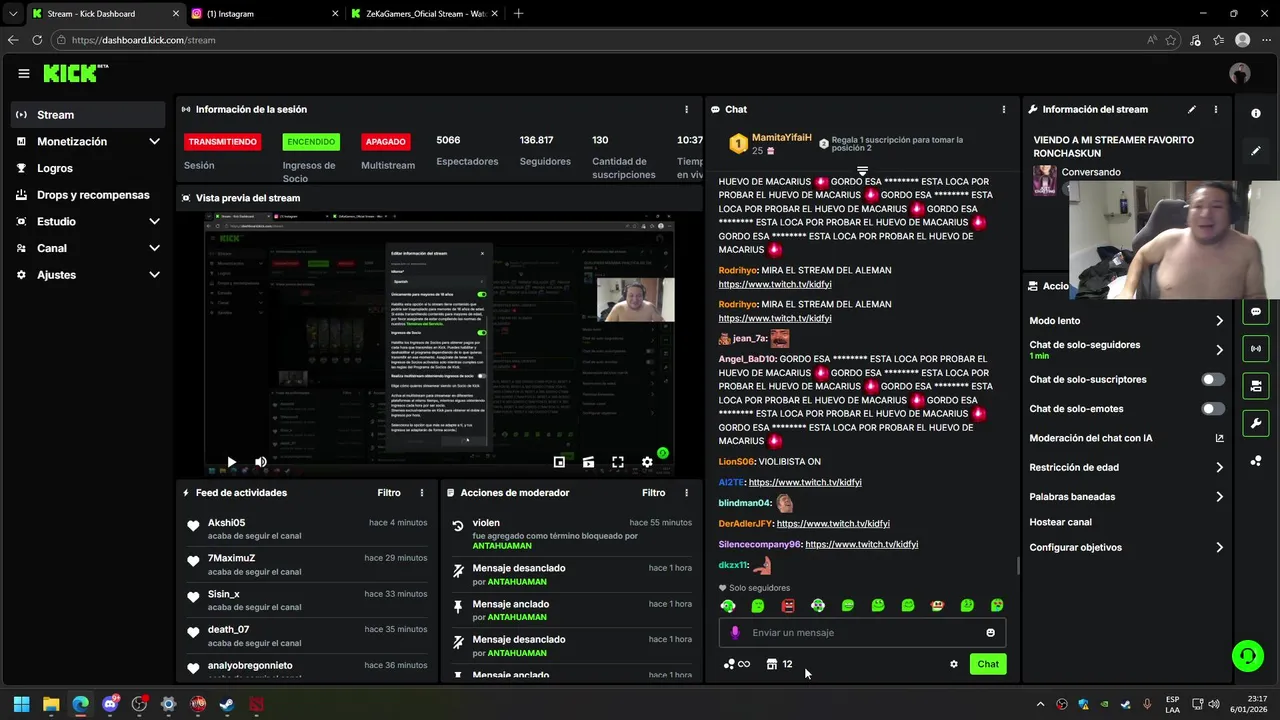Open Rodrihyo's first twitch.tv/kidfyi link
The height and width of the screenshot is (720, 1280).
point(775,284)
